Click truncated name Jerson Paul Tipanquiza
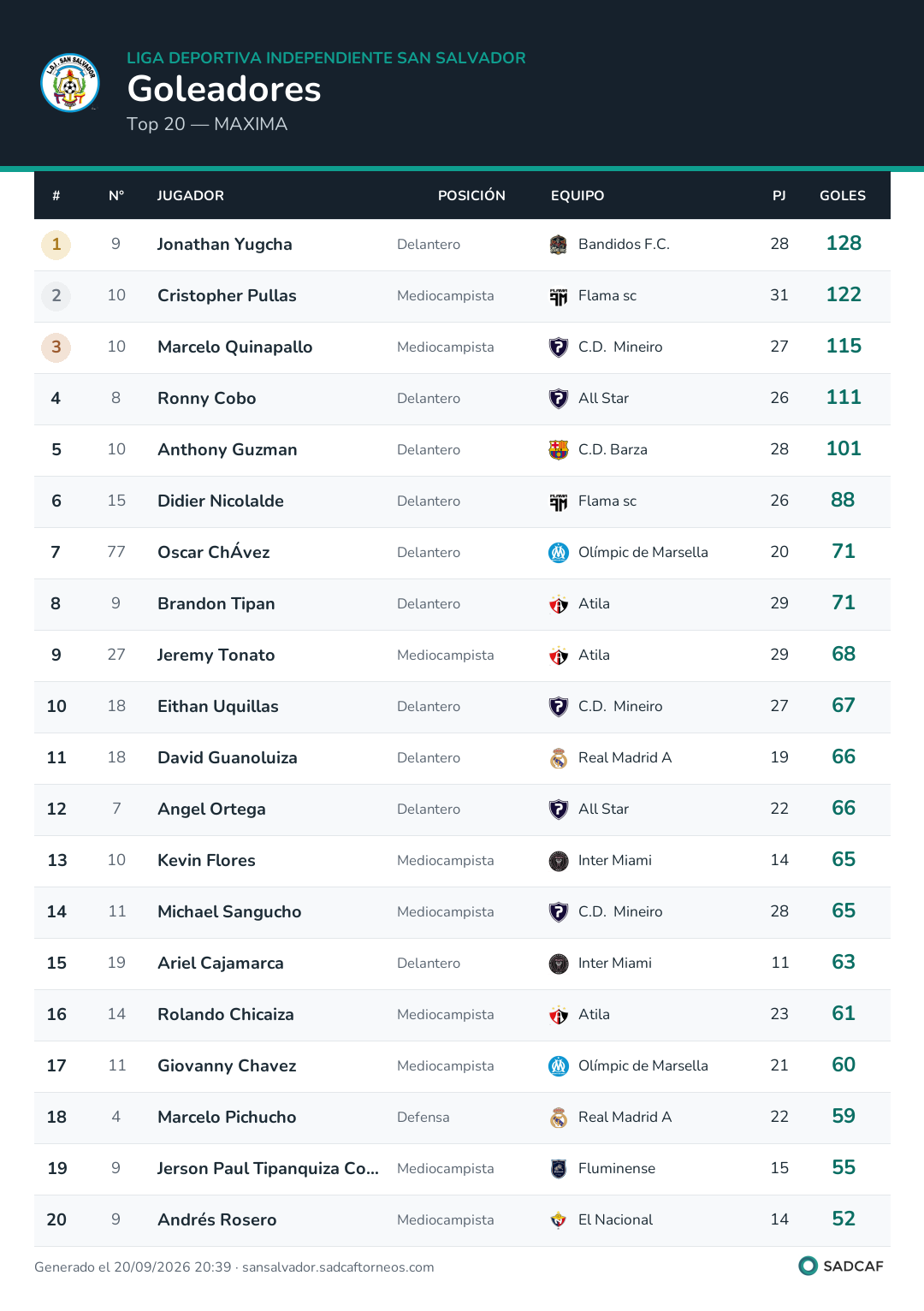This screenshot has width=924, height=1311. tap(268, 1169)
